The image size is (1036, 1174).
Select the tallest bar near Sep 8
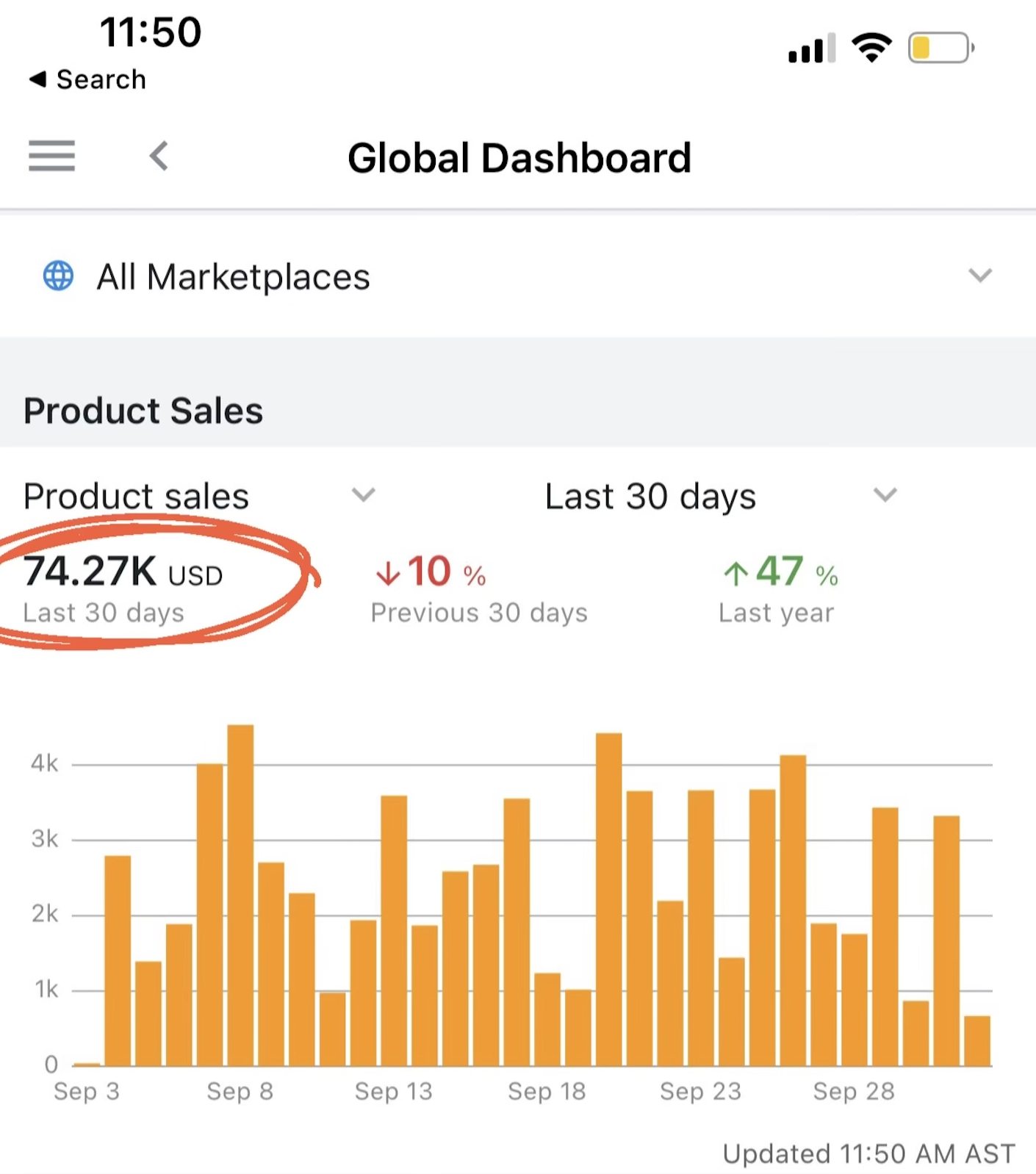[240, 895]
